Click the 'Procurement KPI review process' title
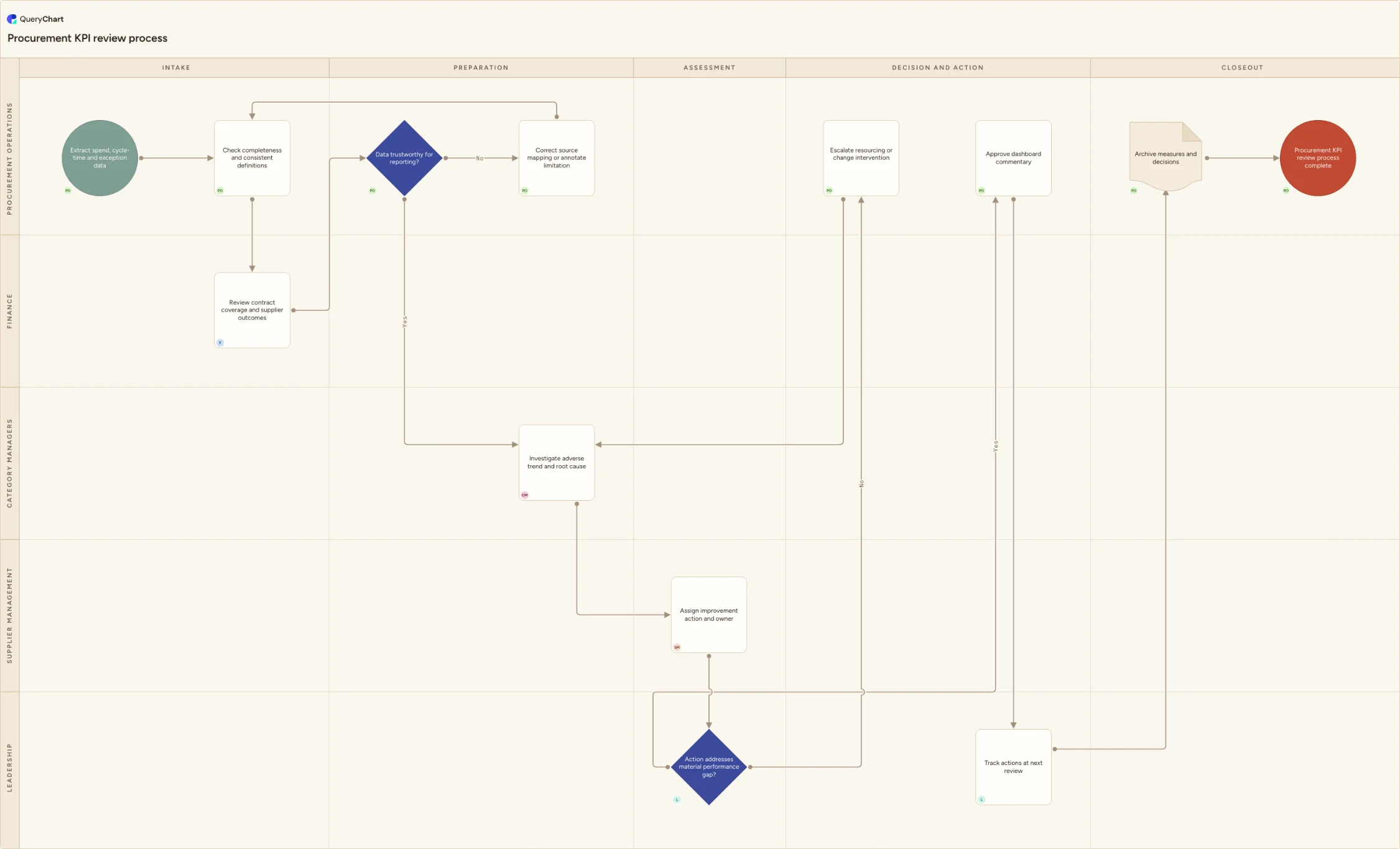This screenshot has width=1400, height=849. click(87, 38)
